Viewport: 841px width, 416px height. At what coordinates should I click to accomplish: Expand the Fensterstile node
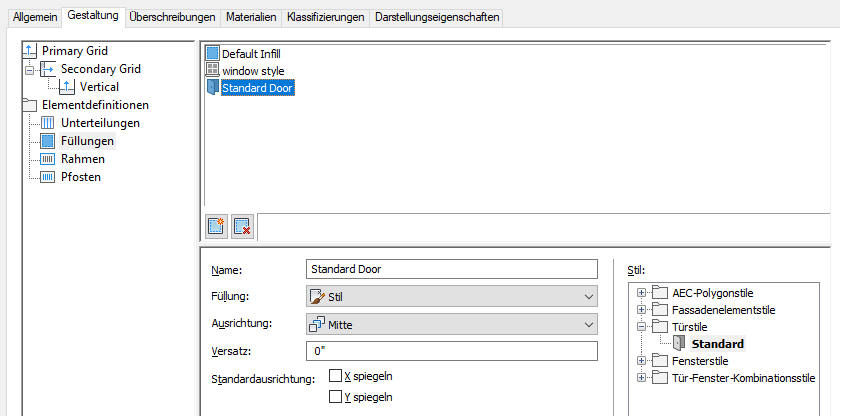pyautogui.click(x=640, y=361)
